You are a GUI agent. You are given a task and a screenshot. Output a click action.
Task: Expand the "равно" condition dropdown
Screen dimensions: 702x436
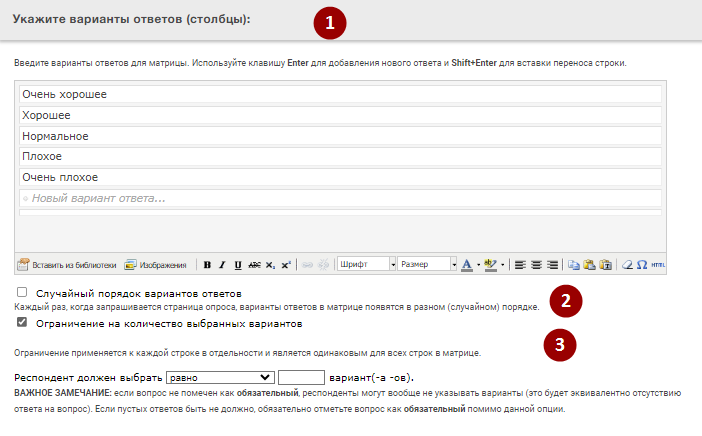coord(220,377)
